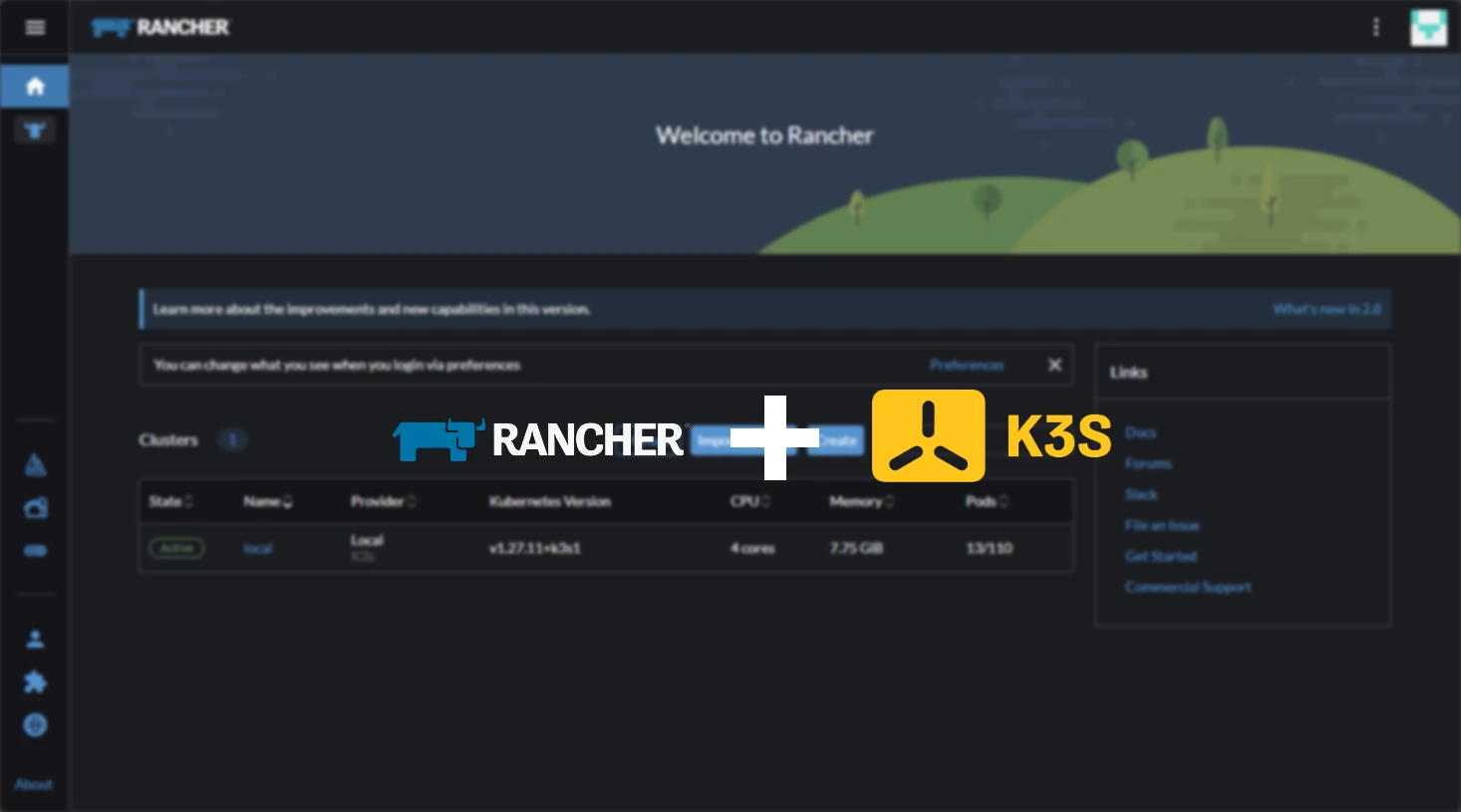The width and height of the screenshot is (1461, 812).
Task: Open Users & Authentication person icon
Action: (x=35, y=640)
